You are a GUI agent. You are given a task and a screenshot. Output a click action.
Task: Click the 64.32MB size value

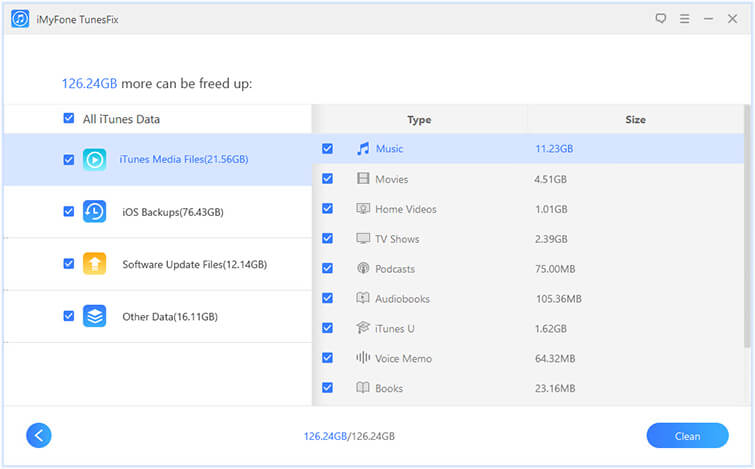(x=555, y=358)
